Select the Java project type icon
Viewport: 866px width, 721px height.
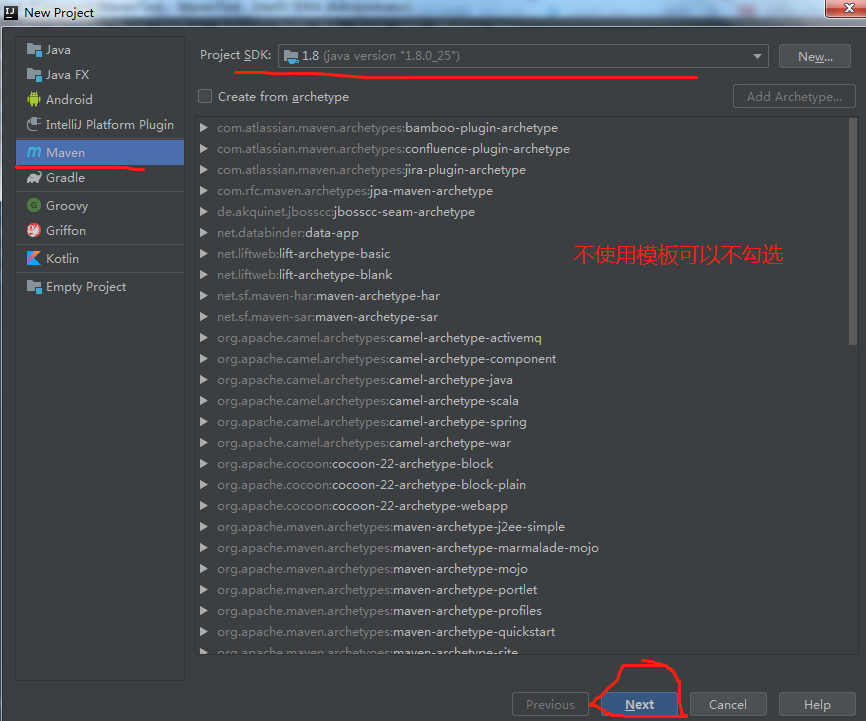[x=34, y=50]
